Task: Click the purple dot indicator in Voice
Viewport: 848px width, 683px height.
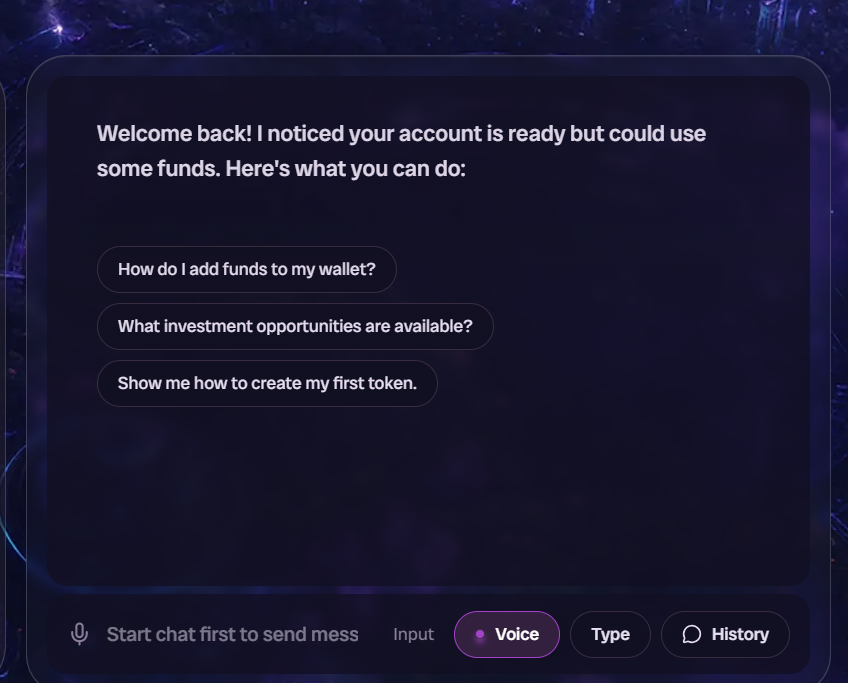Action: 480,634
